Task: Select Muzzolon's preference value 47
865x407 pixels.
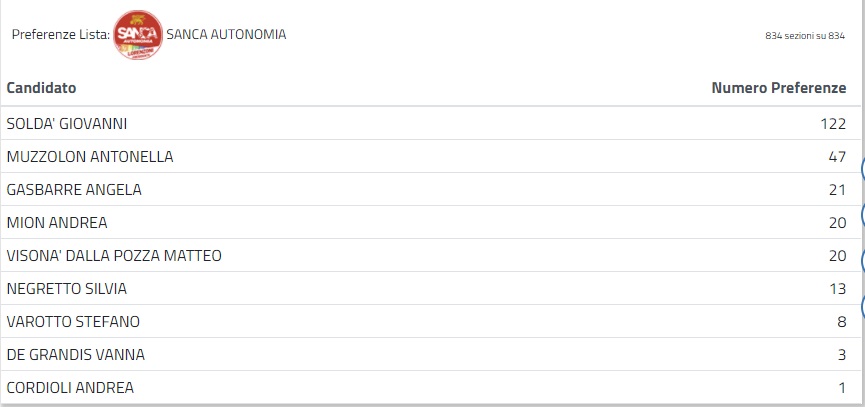Action: pyautogui.click(x=838, y=157)
